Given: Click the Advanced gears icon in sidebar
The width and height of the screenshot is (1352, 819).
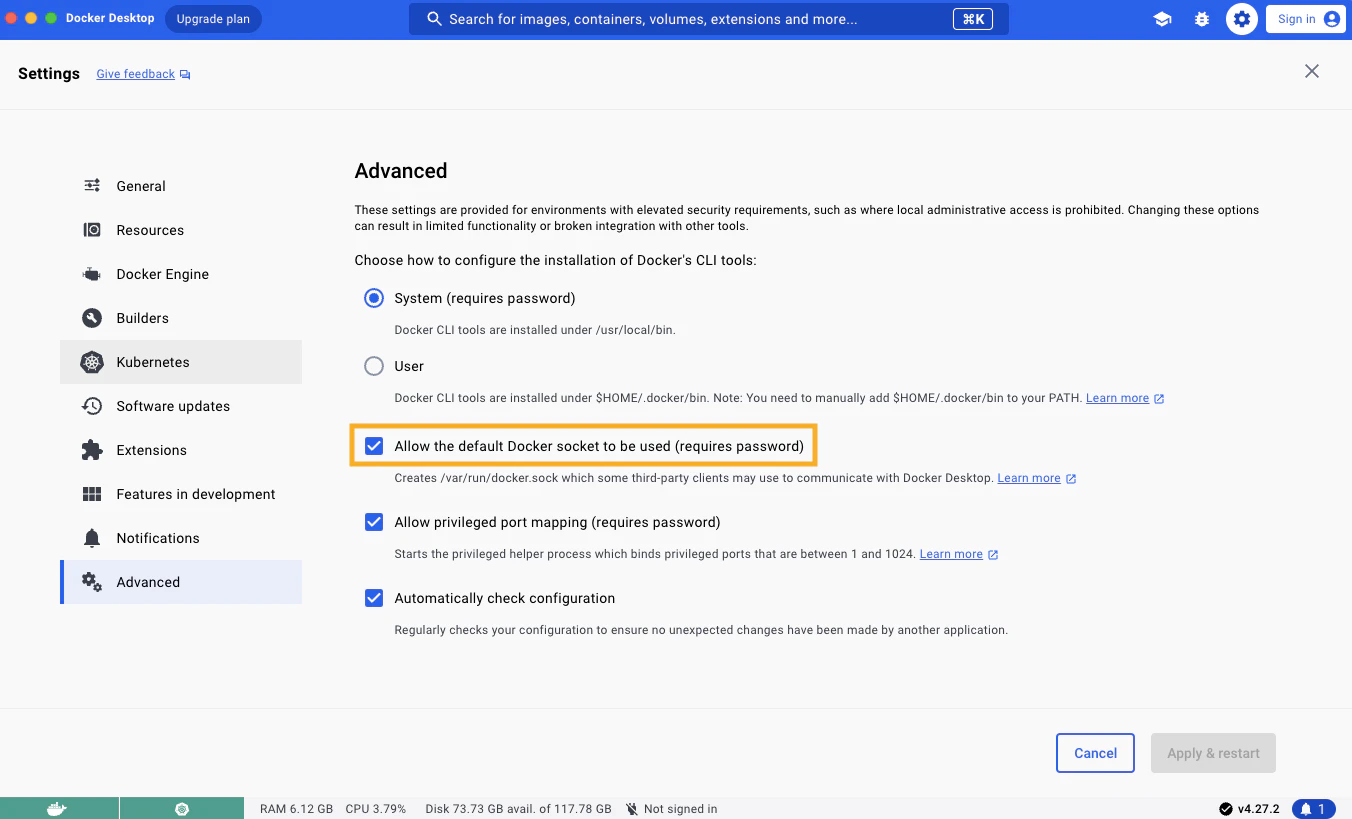Looking at the screenshot, I should click(x=92, y=582).
